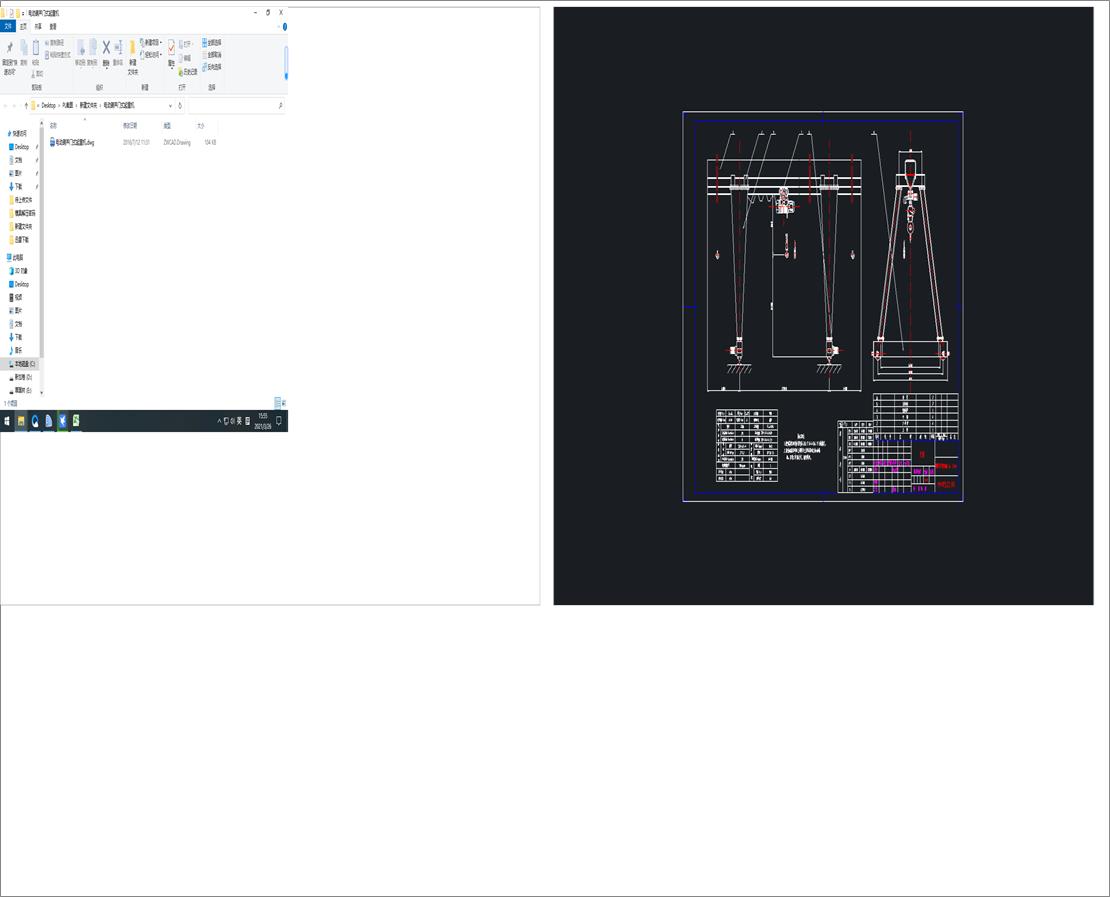Launch the green Excel icon from the taskbar
Viewport: 1110px width, 897px height.
tap(77, 420)
